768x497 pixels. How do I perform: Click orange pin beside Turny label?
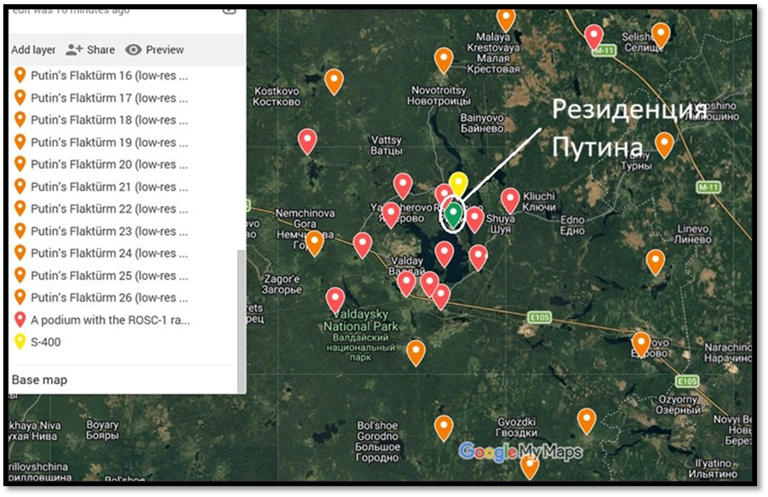(664, 144)
